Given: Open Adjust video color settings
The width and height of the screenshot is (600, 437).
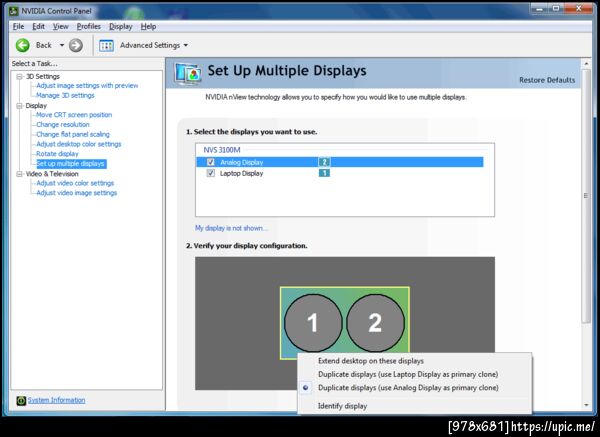Looking at the screenshot, I should point(75,183).
